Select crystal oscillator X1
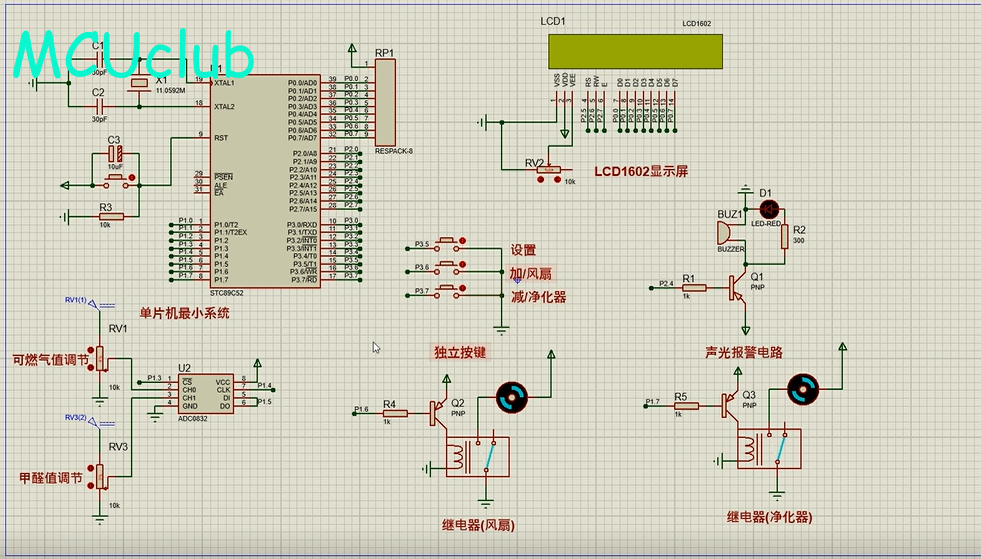This screenshot has width=981, height=559. [140, 83]
